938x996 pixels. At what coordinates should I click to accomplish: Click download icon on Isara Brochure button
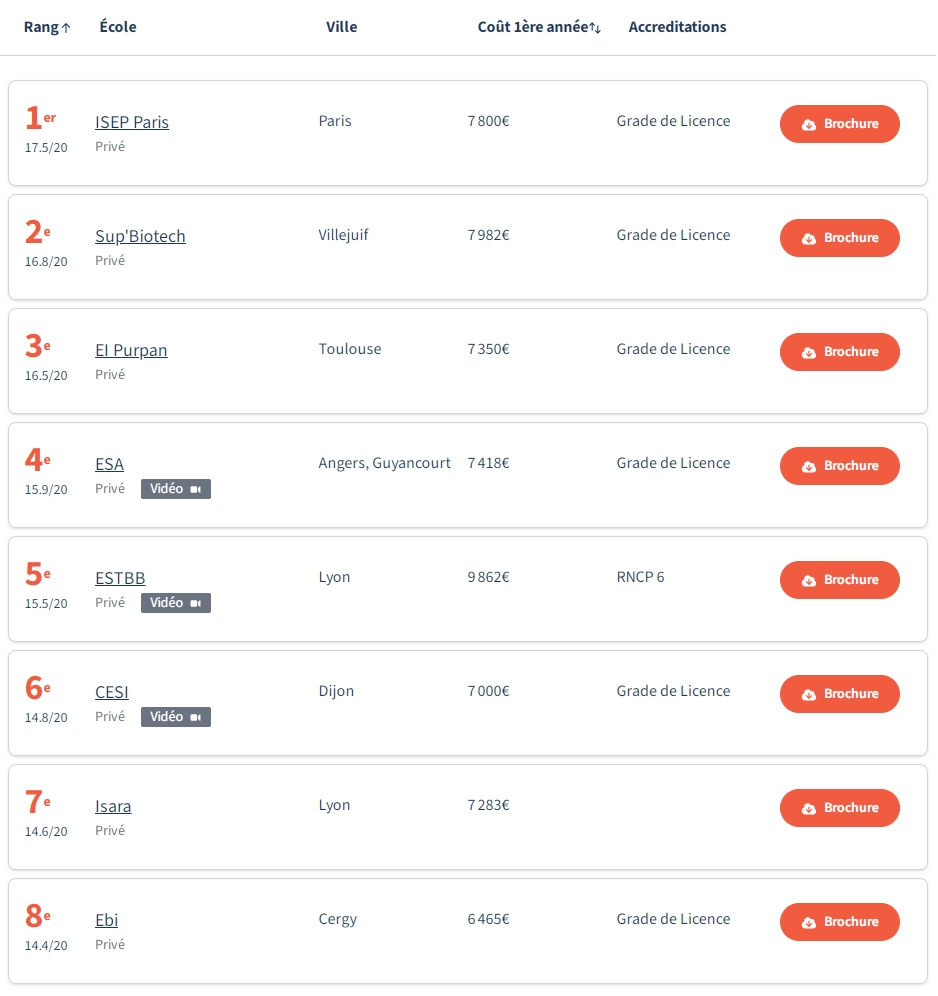(809, 809)
